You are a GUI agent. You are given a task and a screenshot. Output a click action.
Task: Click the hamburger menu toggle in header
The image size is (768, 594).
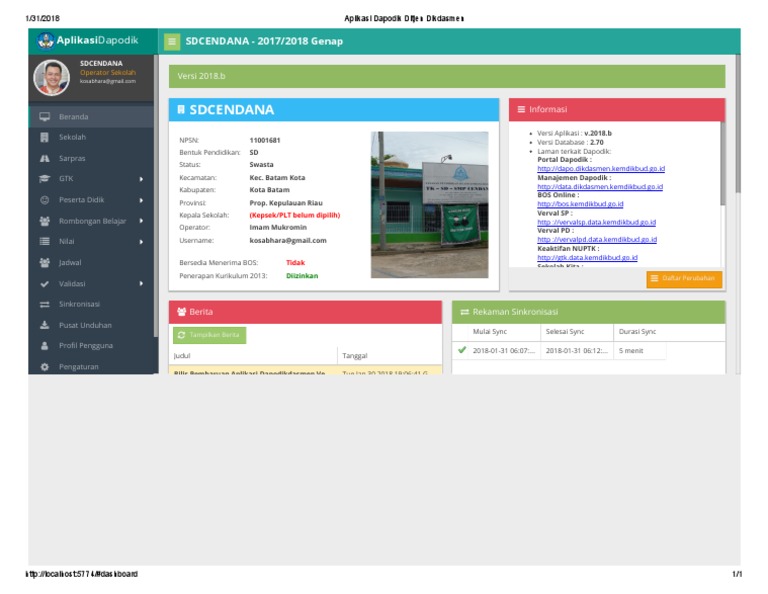(x=172, y=42)
